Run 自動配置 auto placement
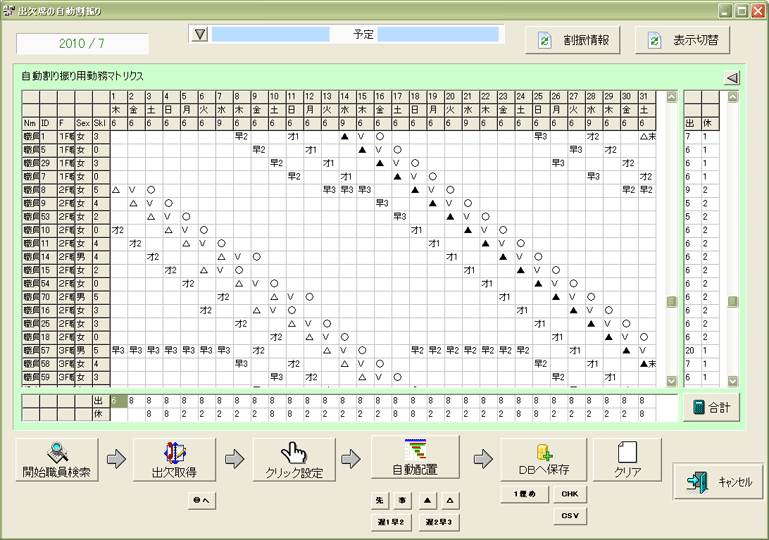 tap(415, 457)
